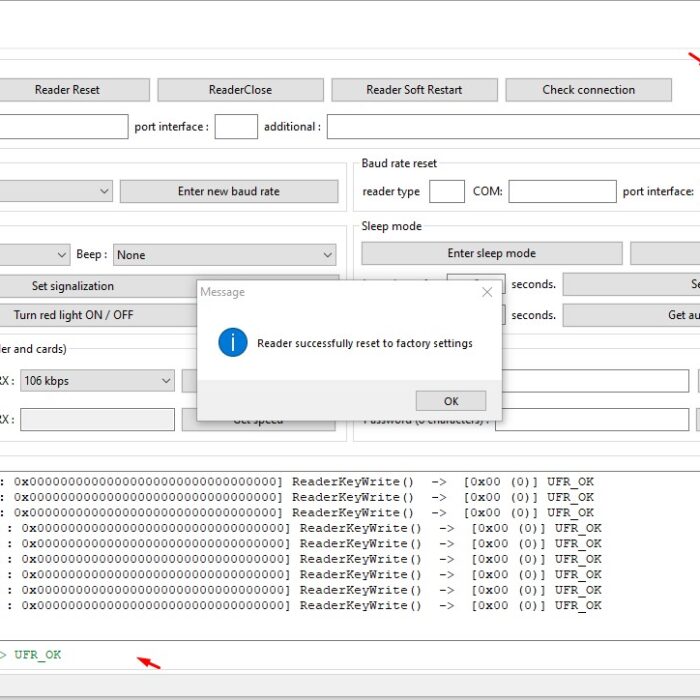Close the Message dialog with X
Image resolution: width=700 pixels, height=700 pixels.
pyautogui.click(x=487, y=292)
